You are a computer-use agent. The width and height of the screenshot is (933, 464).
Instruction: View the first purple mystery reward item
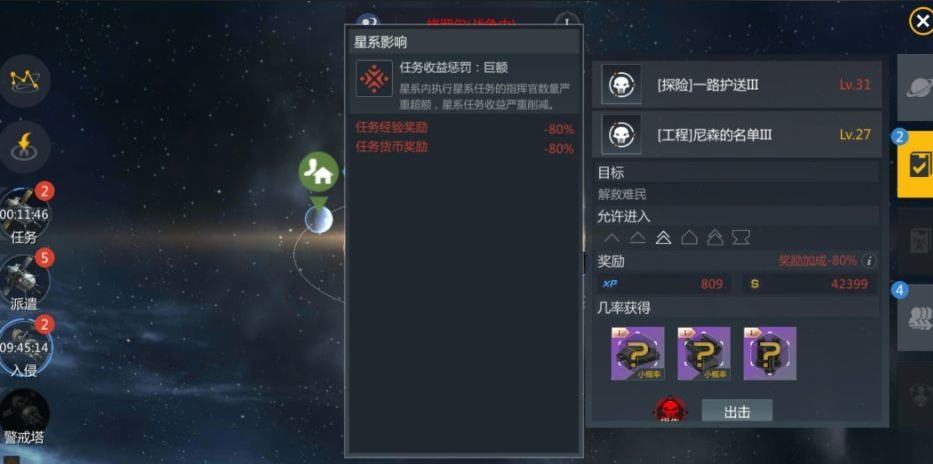(x=637, y=353)
